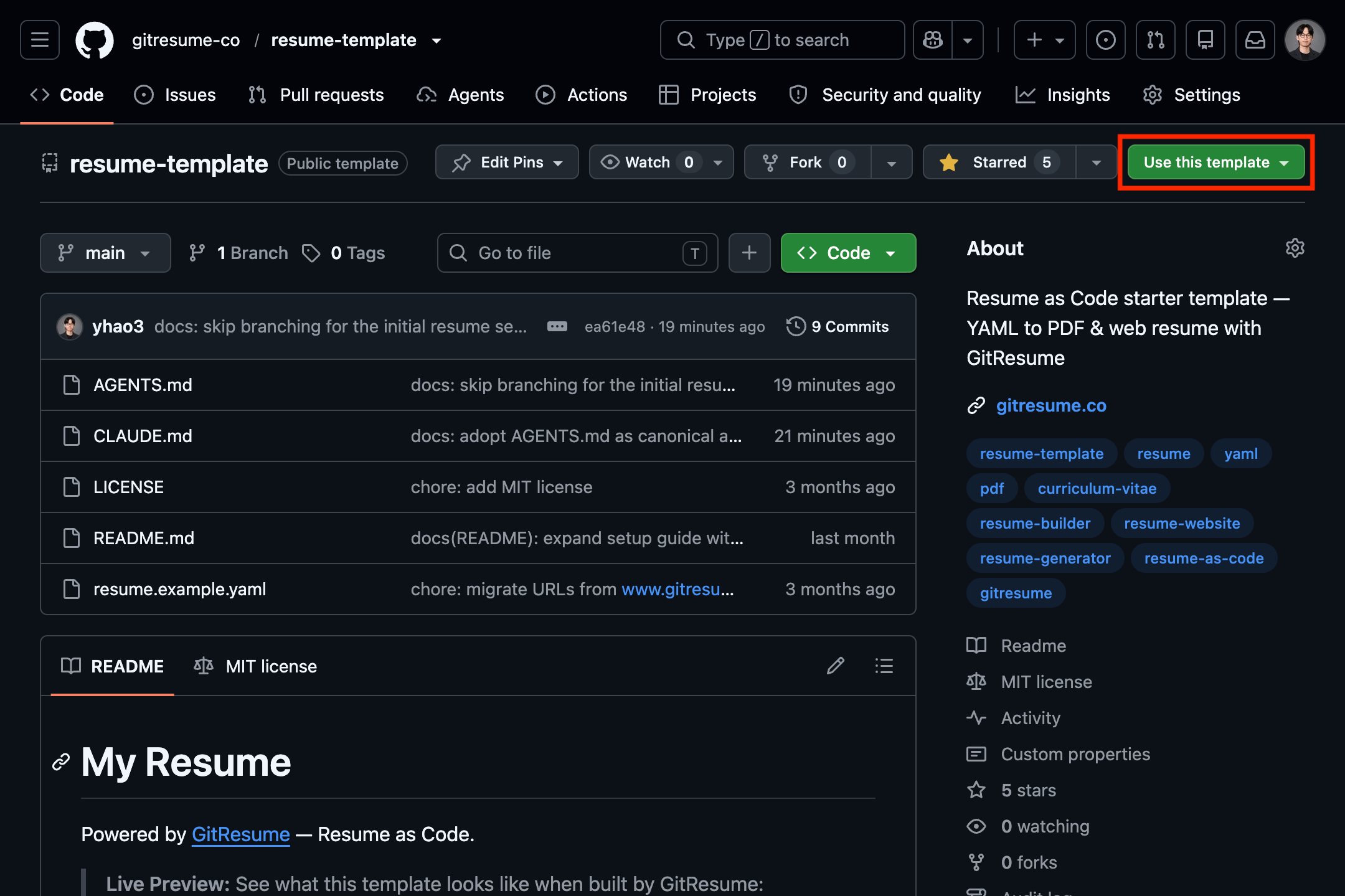Switch to the Code tab

pos(67,95)
